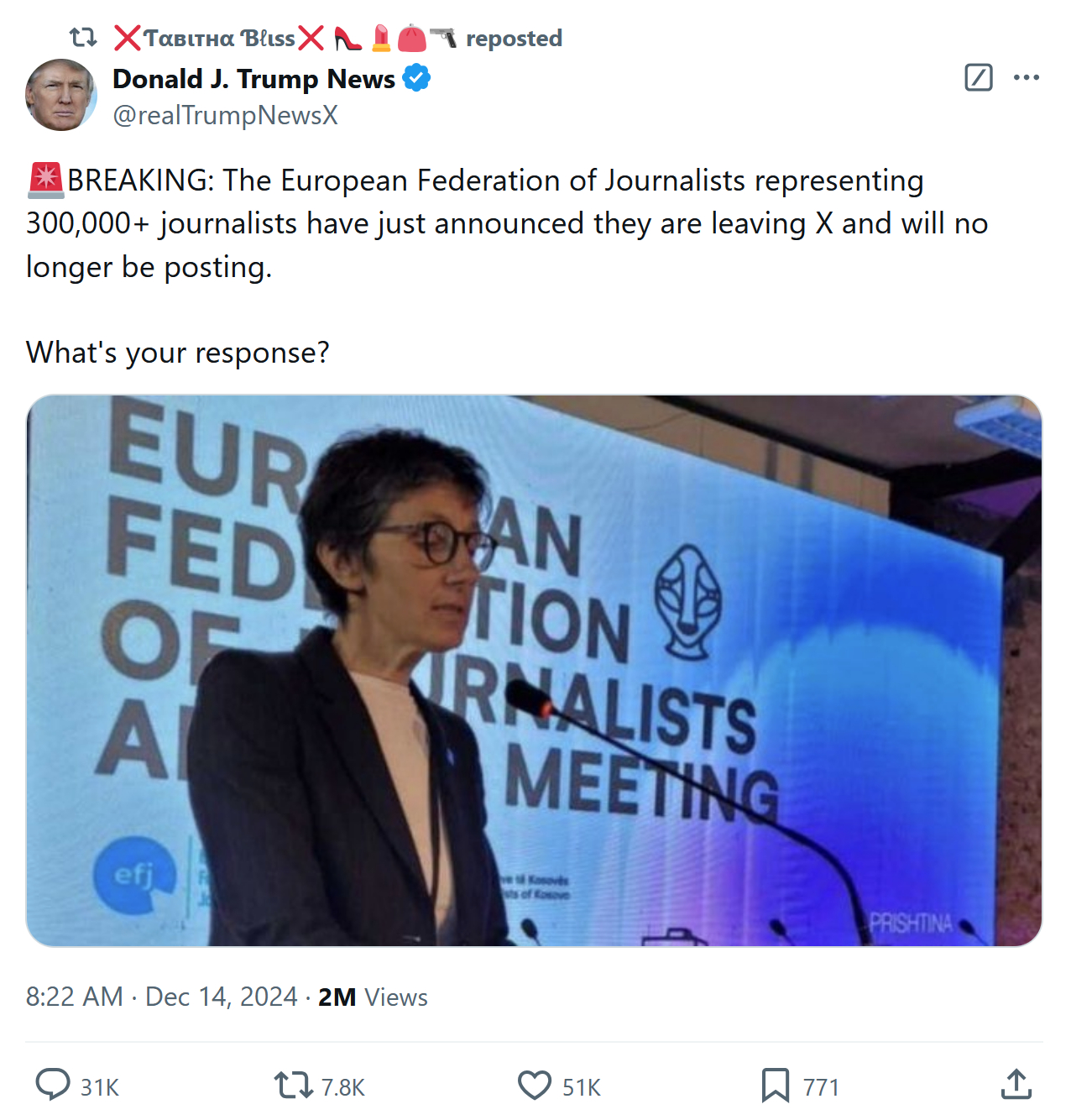Click the reply speech bubble icon
The height and width of the screenshot is (1120, 1071).
[x=53, y=1085]
